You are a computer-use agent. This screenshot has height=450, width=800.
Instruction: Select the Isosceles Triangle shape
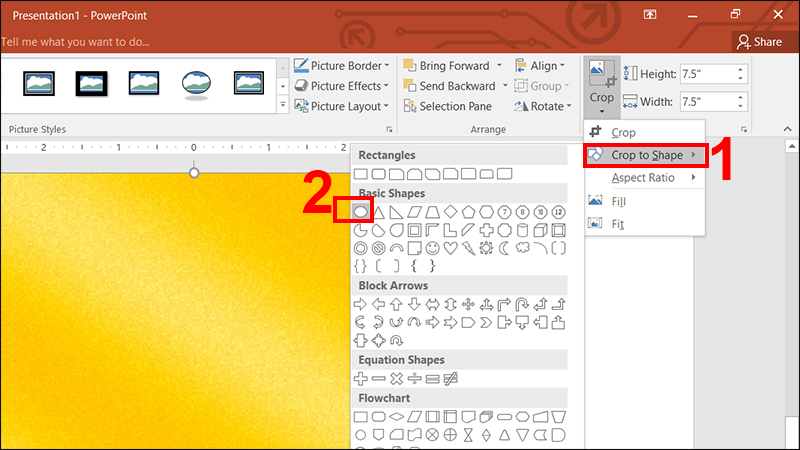coord(379,211)
